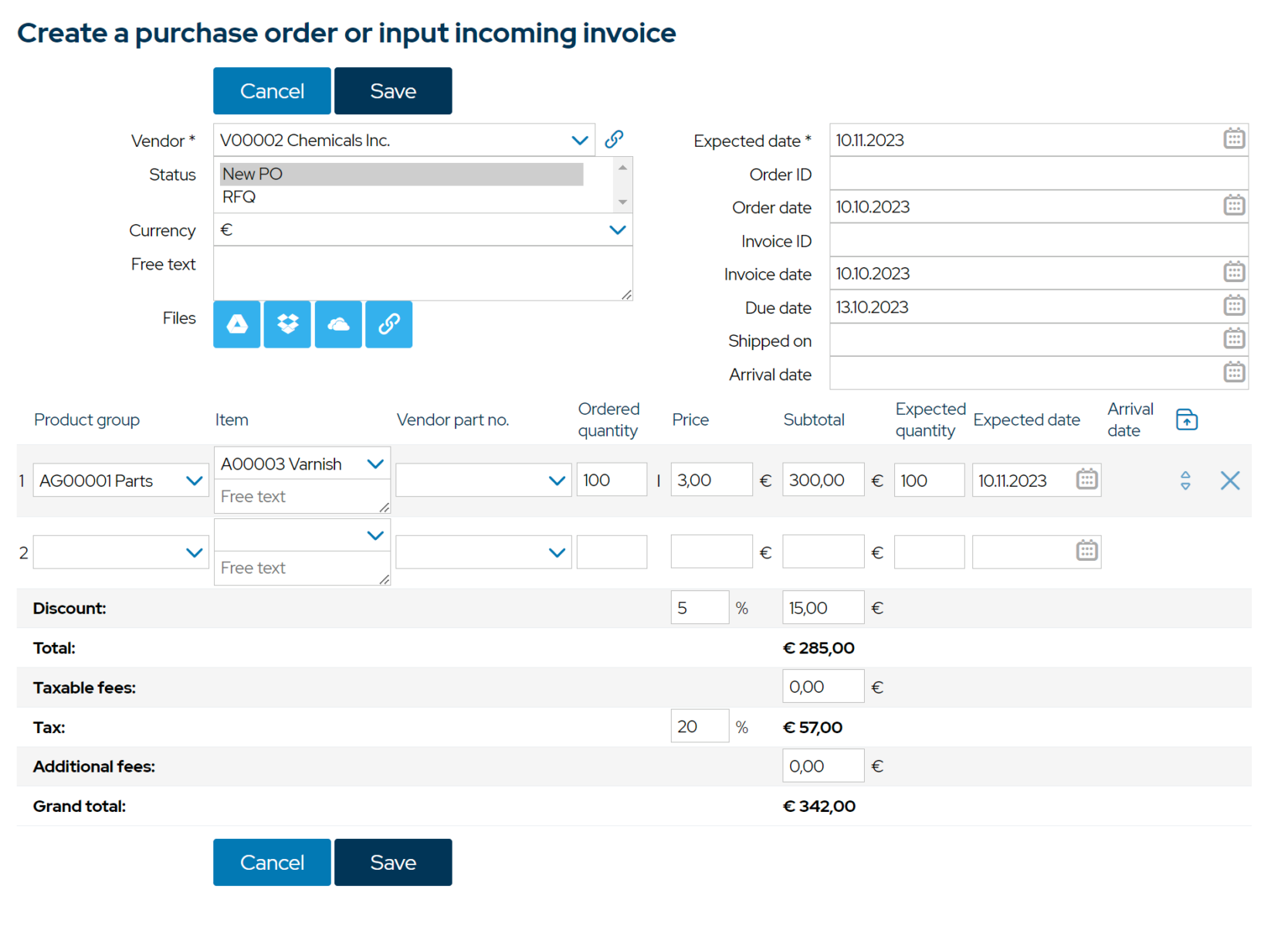Open the calendar in row 1 Expected date
1288x927 pixels.
[1087, 479]
